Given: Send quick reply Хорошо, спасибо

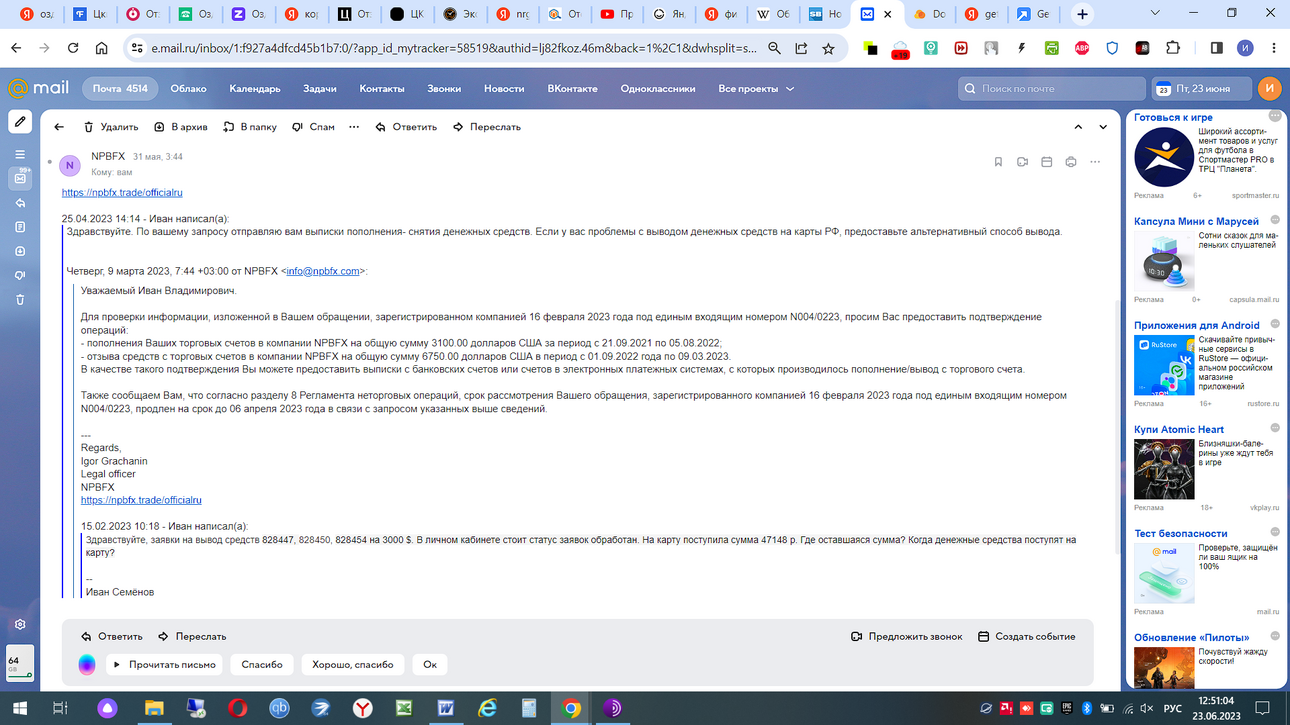Looking at the screenshot, I should point(352,665).
